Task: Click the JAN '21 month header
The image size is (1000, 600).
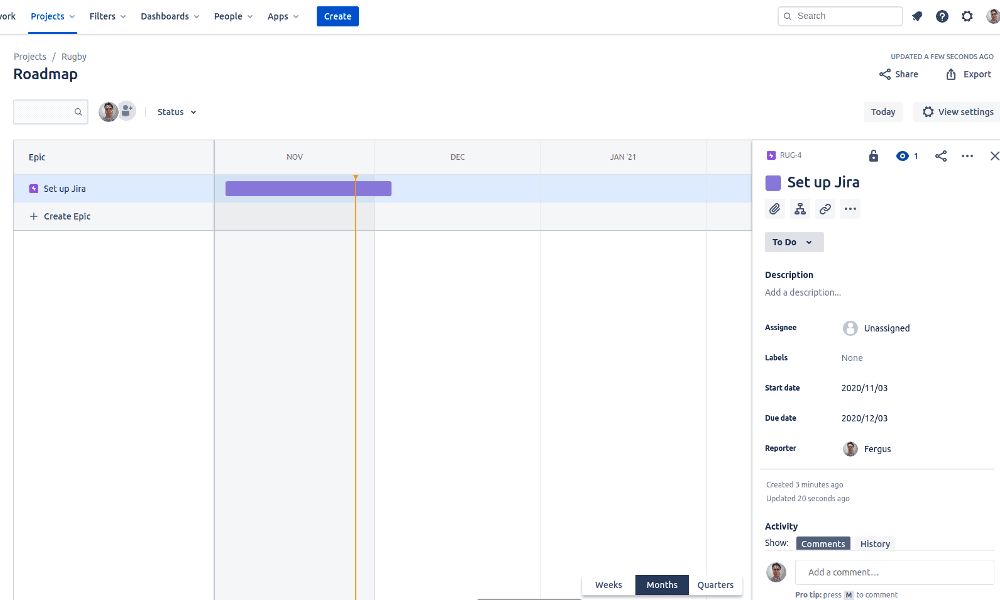Action: [x=623, y=157]
